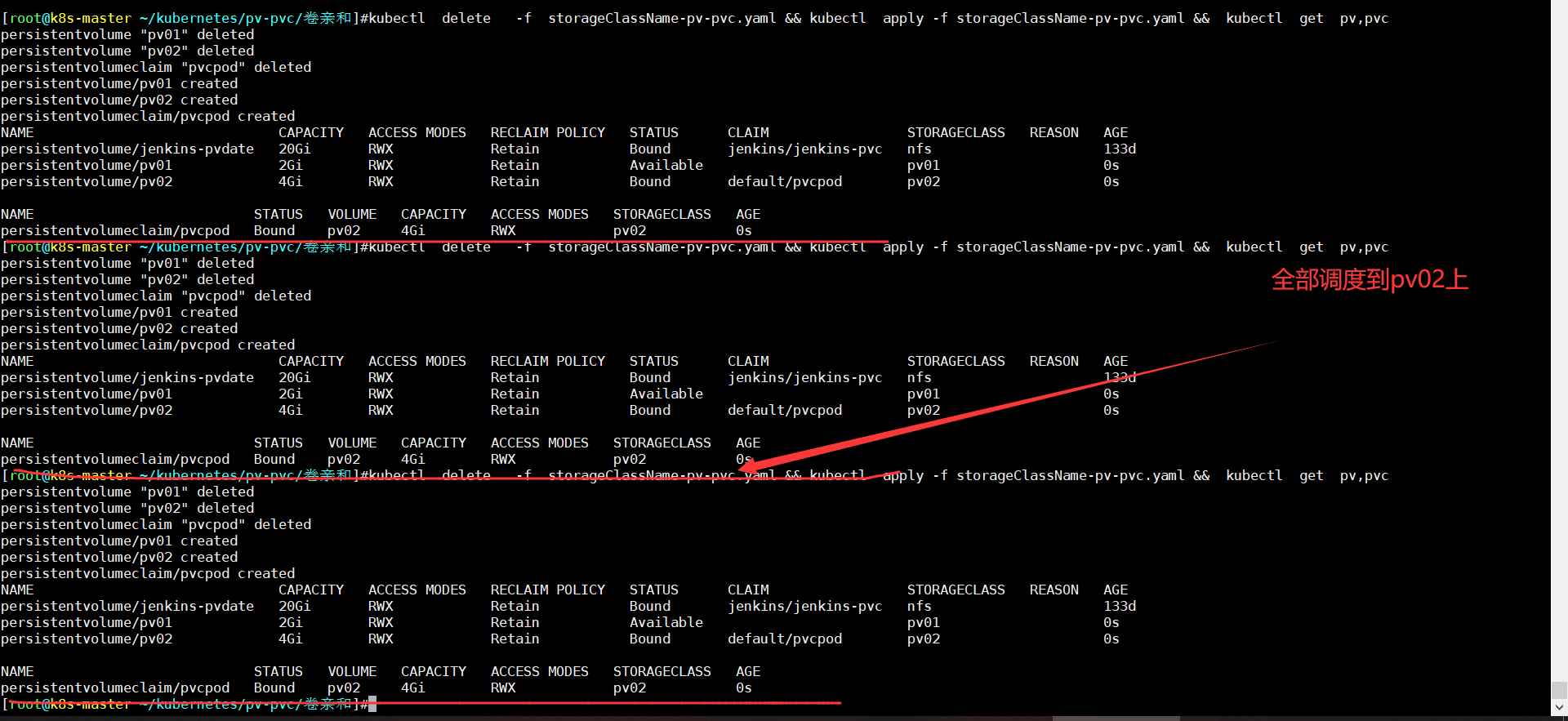Image resolution: width=1568 pixels, height=721 pixels.
Task: Click the terminal's vertical scrollbar thumb
Action: point(1559,690)
